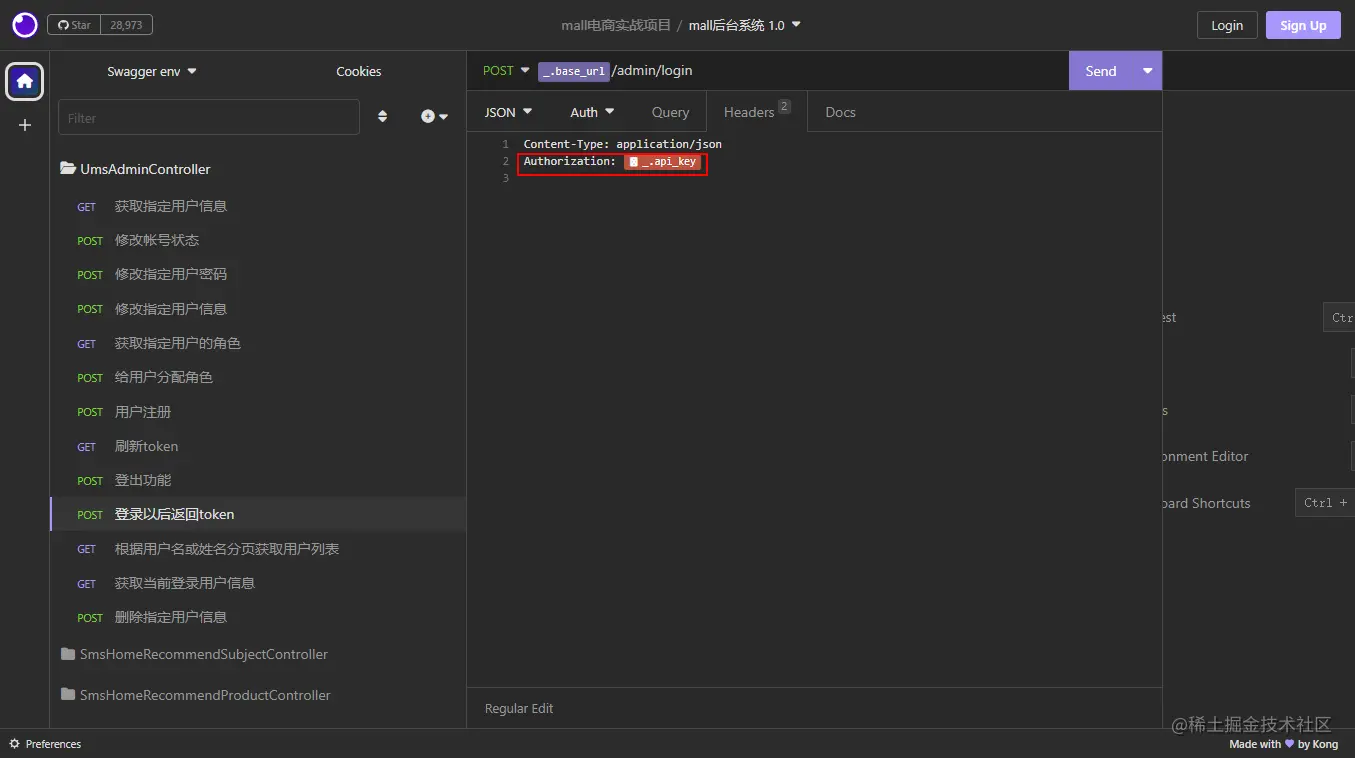Open the POST method dropdown
The width and height of the screenshot is (1355, 758).
pos(506,70)
